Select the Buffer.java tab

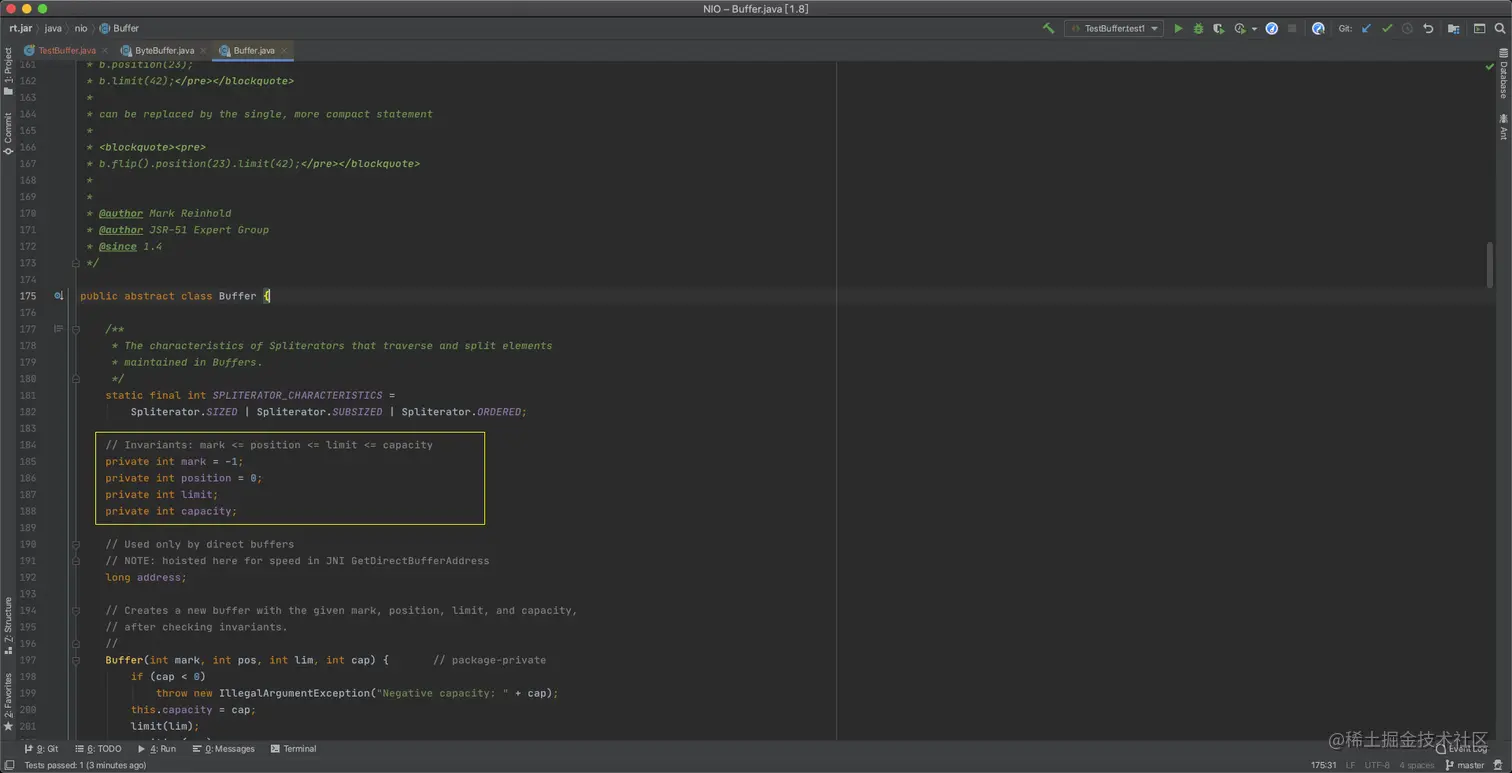click(254, 50)
